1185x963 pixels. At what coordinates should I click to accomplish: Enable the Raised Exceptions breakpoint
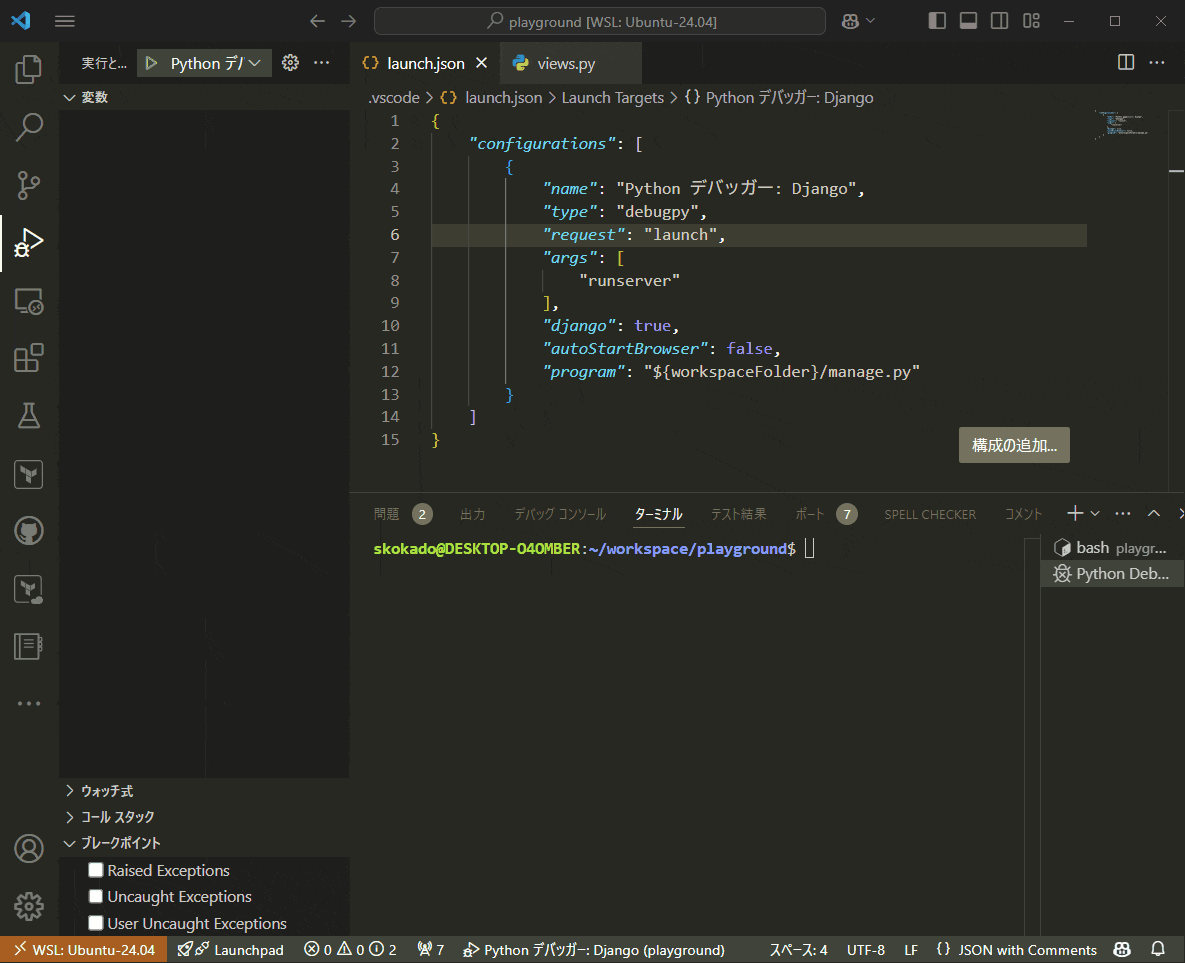pos(96,869)
